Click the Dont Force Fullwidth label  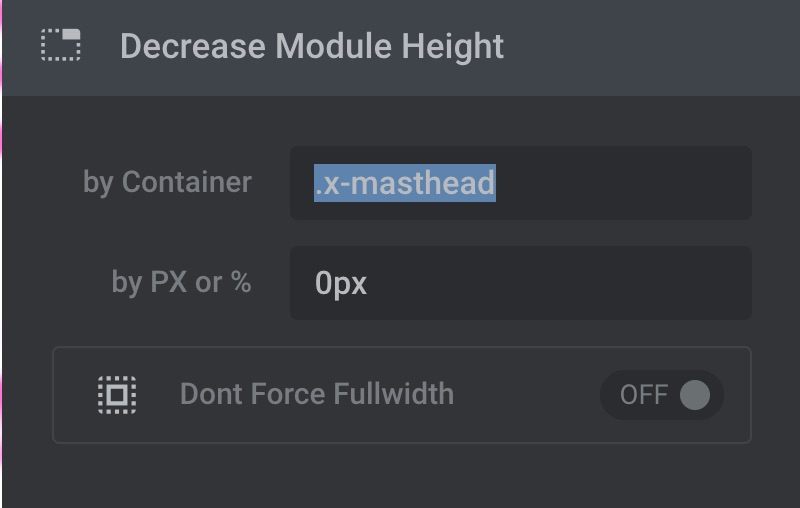click(316, 394)
